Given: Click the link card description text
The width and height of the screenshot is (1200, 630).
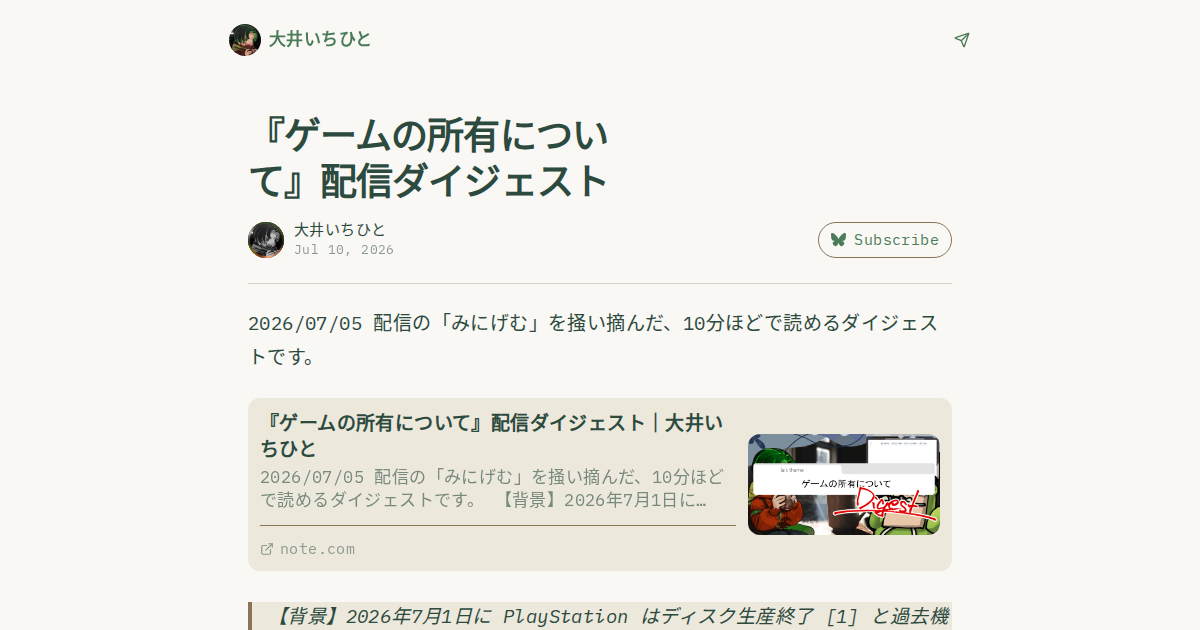Looking at the screenshot, I should click(490, 488).
